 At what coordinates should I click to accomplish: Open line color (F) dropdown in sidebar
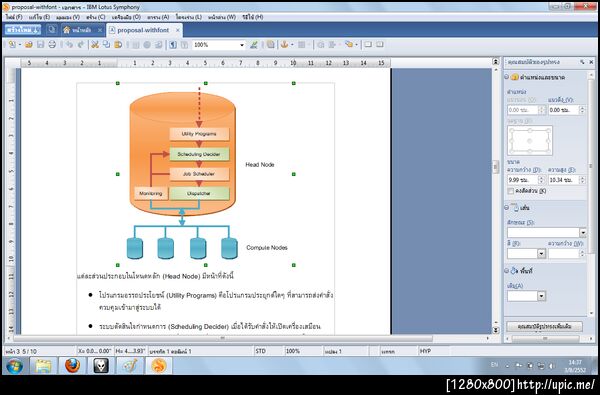pos(541,253)
